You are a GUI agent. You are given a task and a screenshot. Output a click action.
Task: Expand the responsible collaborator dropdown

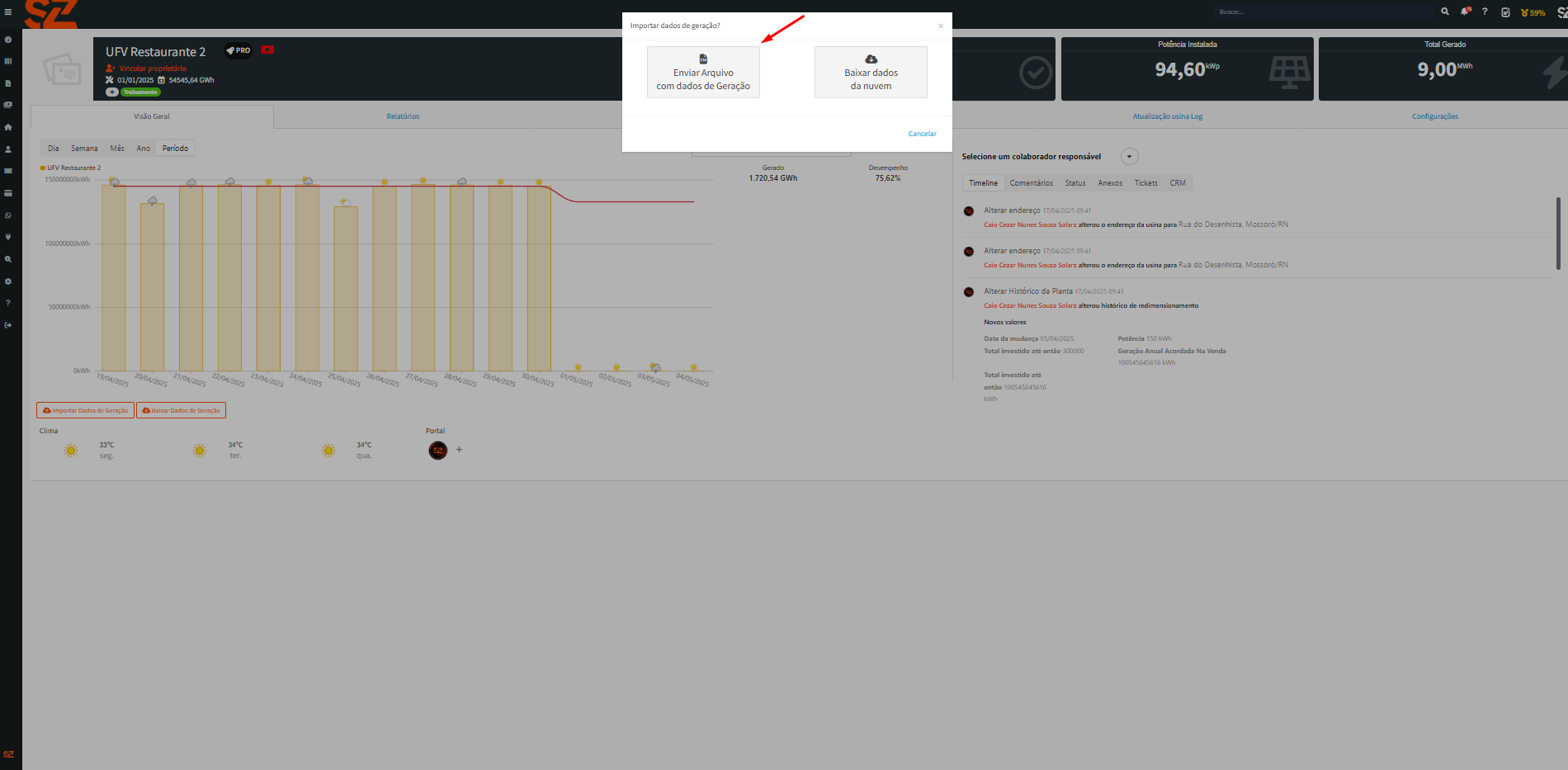click(x=1129, y=157)
